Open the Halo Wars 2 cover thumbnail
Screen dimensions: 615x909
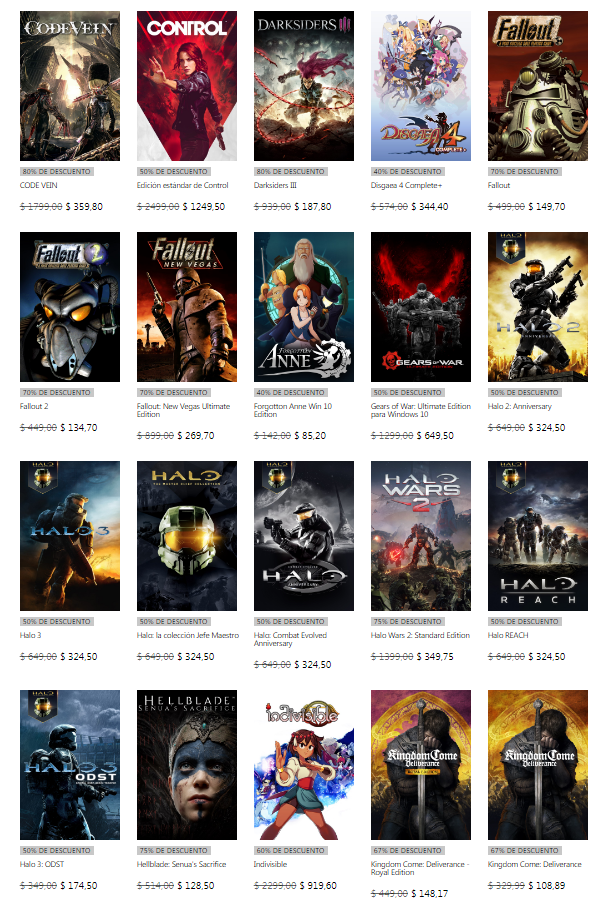click(x=421, y=536)
